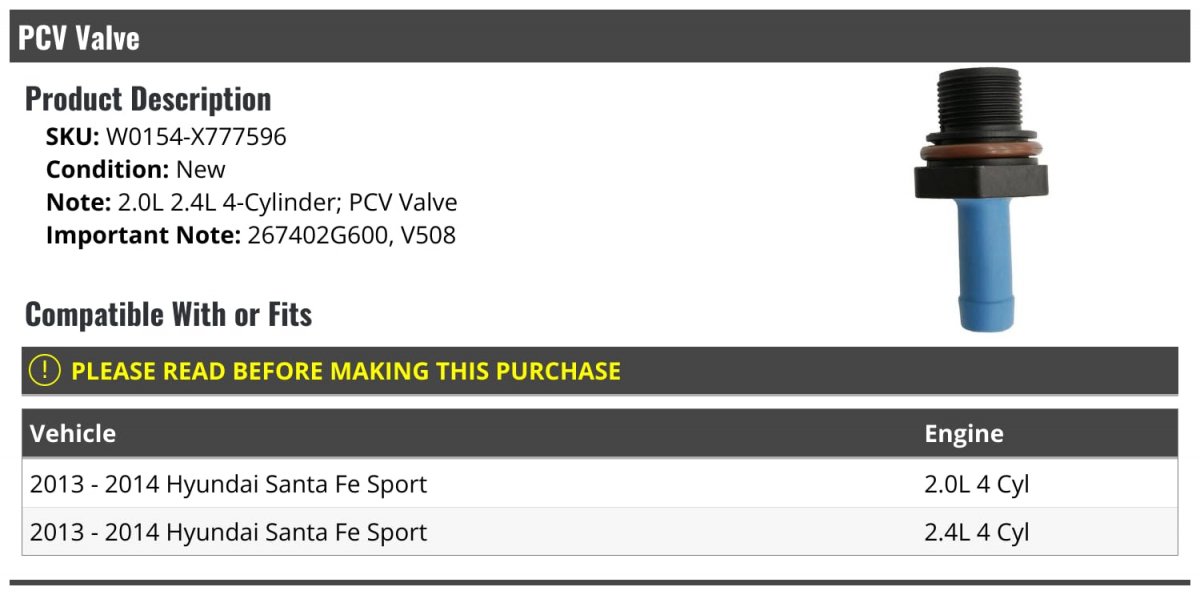1200x595 pixels.
Task: Click the Engine column header
Action: tap(964, 433)
